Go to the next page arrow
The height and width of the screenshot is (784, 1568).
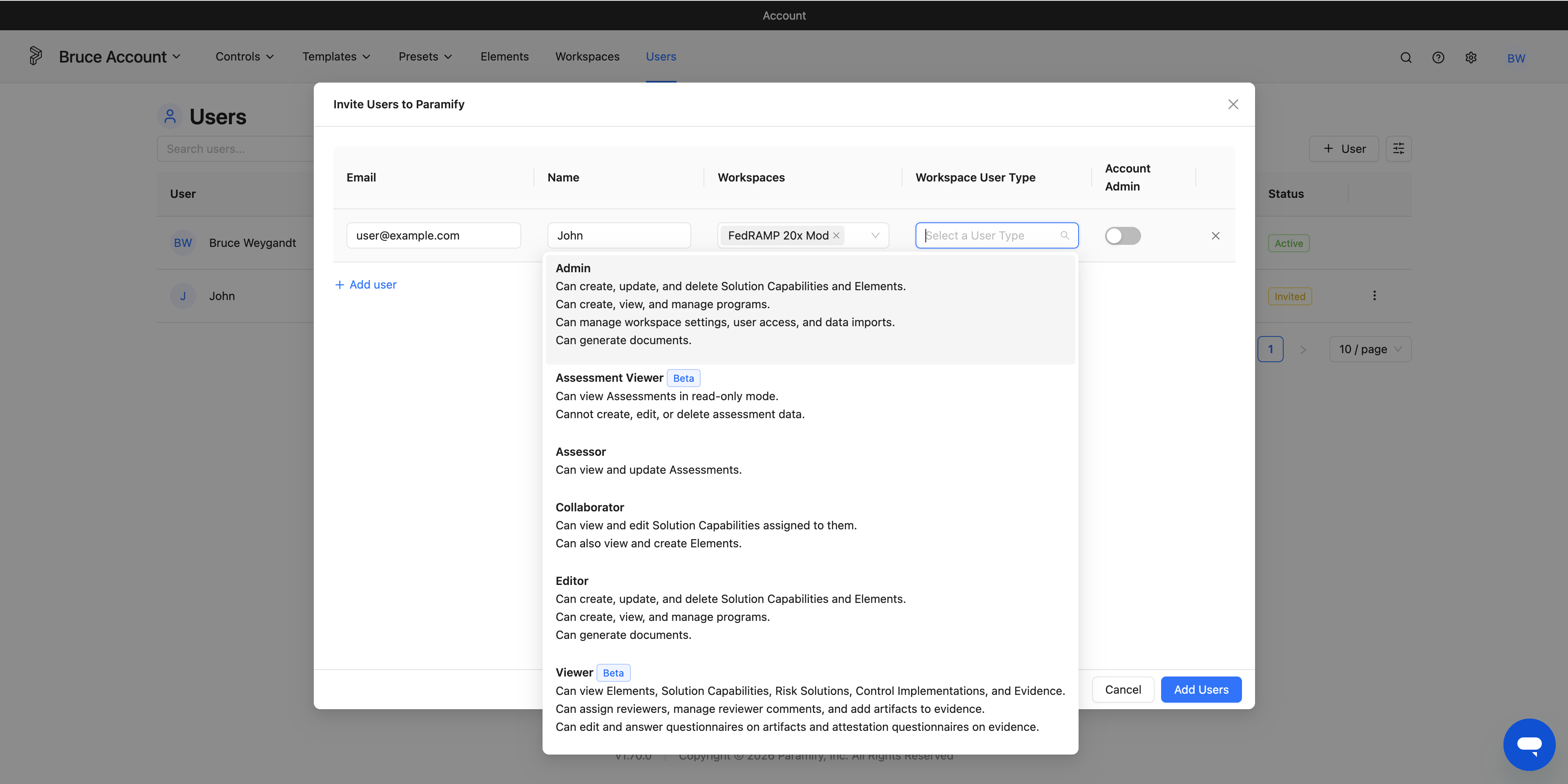pos(1302,349)
